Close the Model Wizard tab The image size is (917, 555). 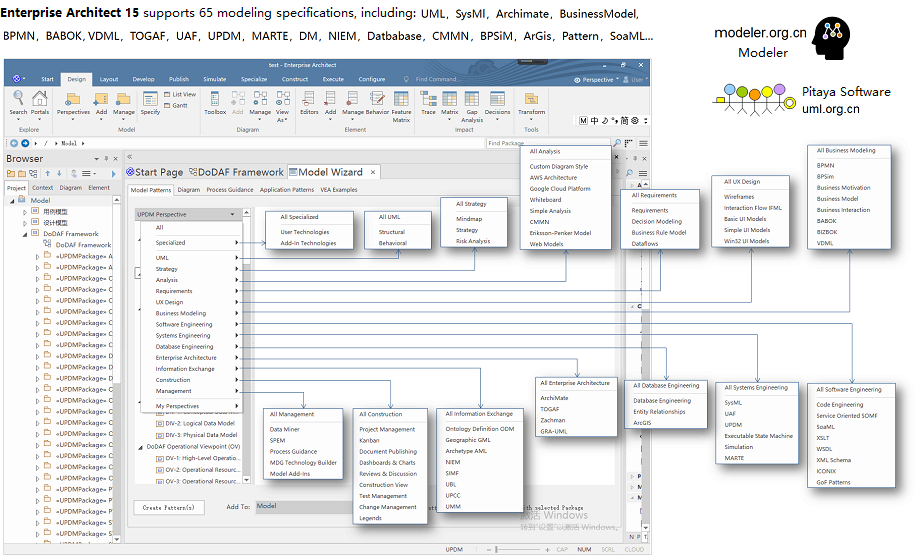tap(373, 172)
